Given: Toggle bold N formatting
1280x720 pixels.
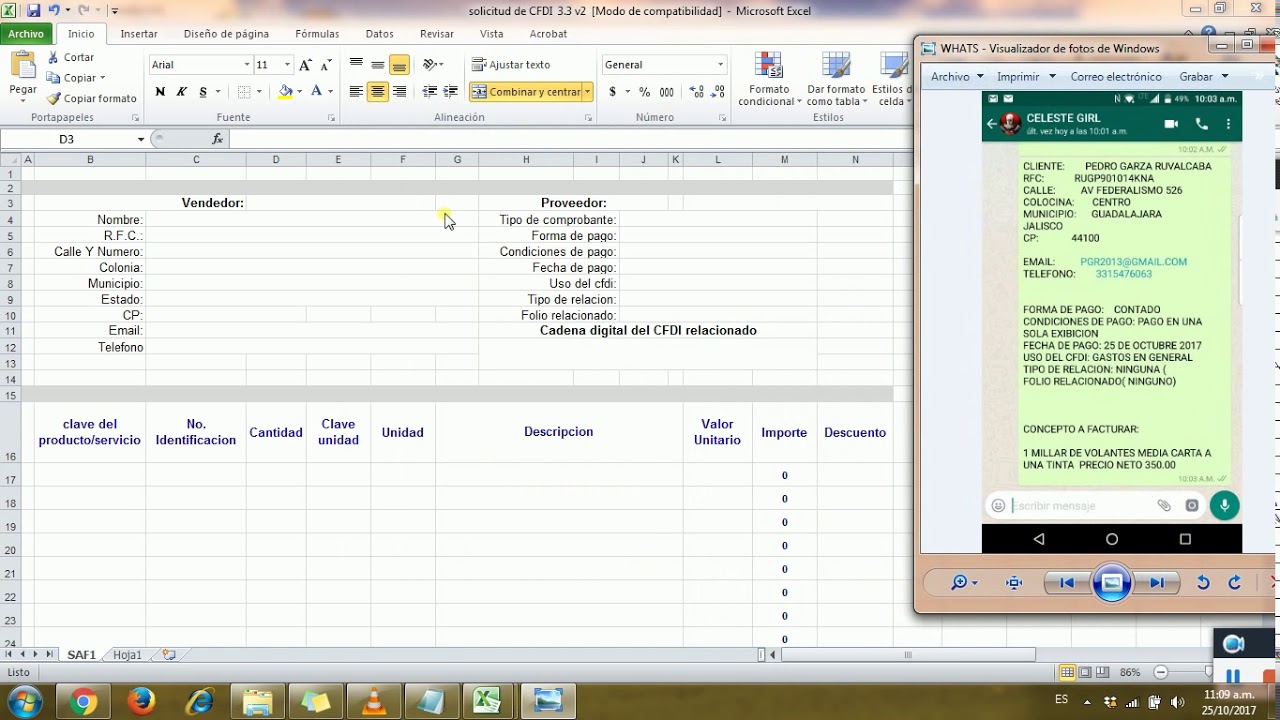Looking at the screenshot, I should coord(160,92).
